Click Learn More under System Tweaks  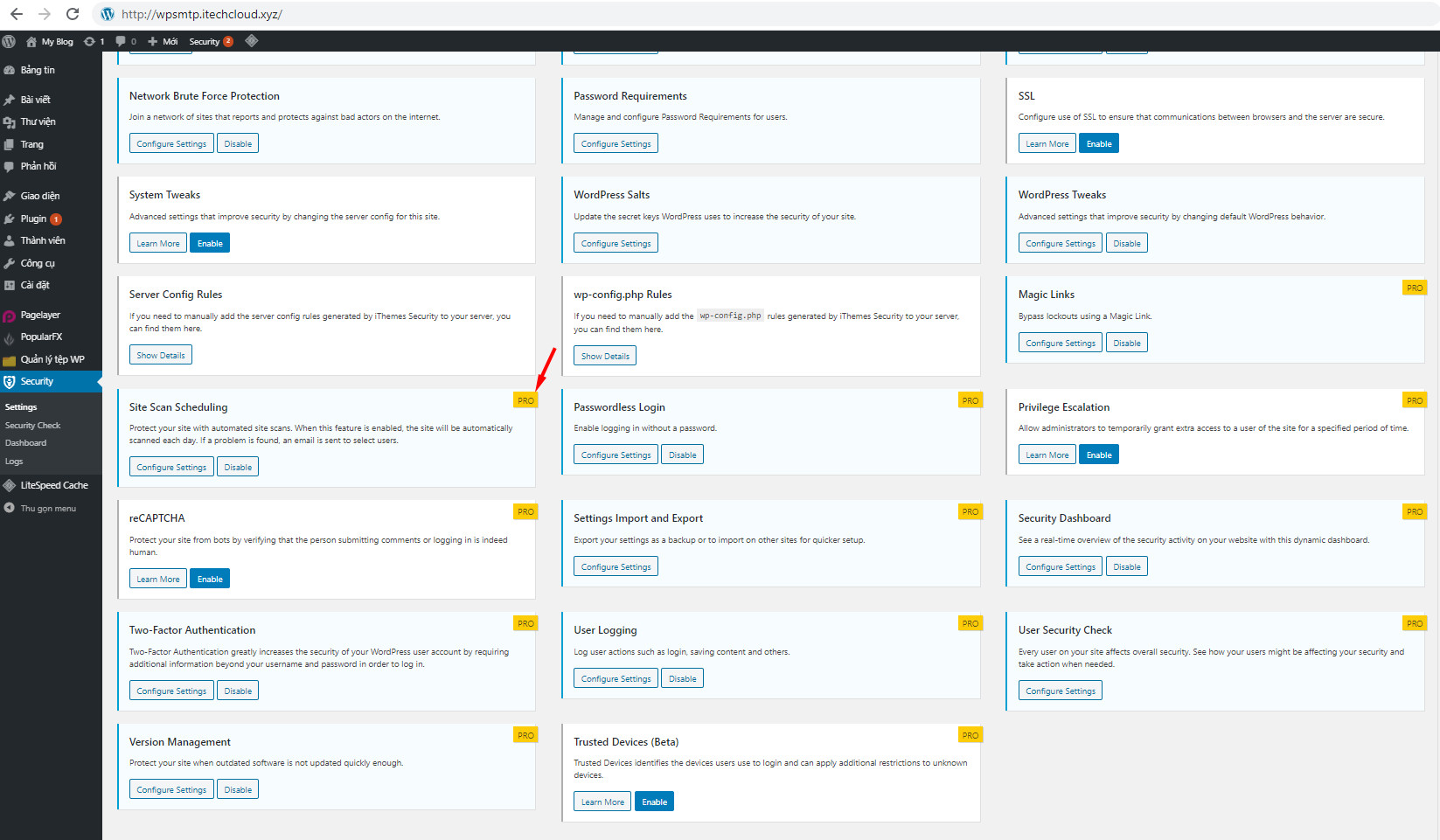click(x=158, y=243)
